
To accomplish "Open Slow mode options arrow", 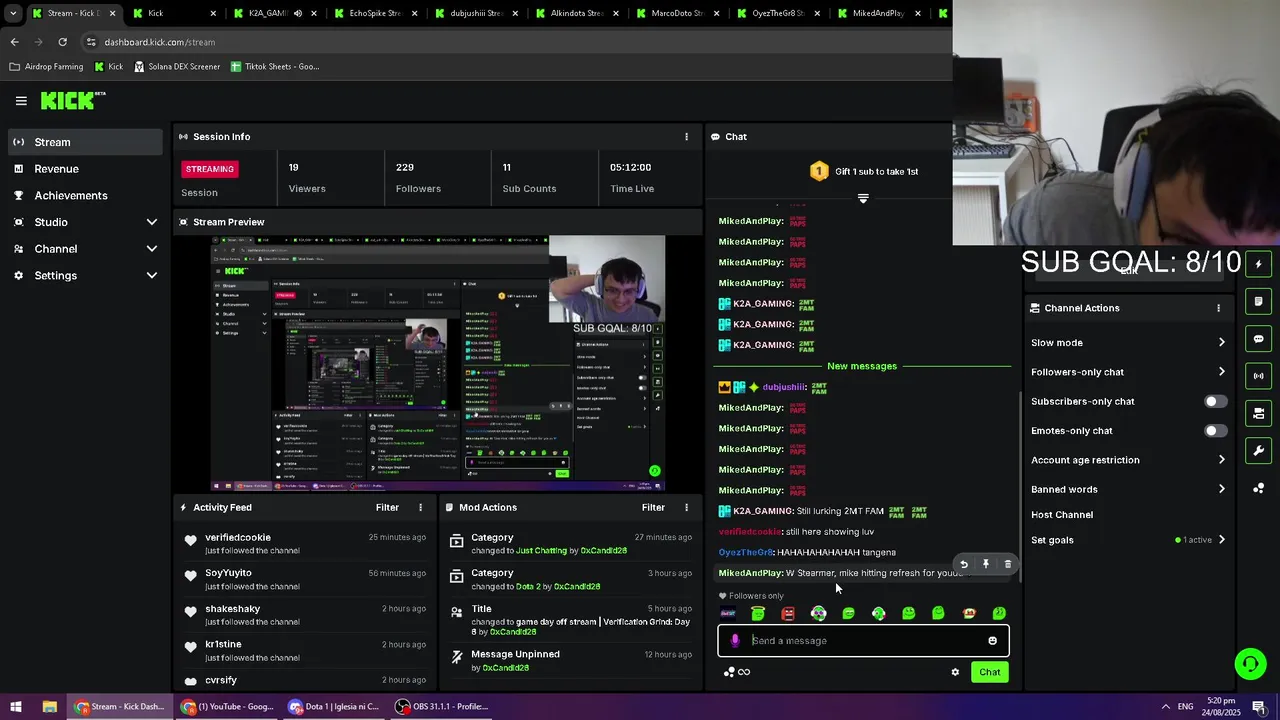I will pyautogui.click(x=1221, y=343).
